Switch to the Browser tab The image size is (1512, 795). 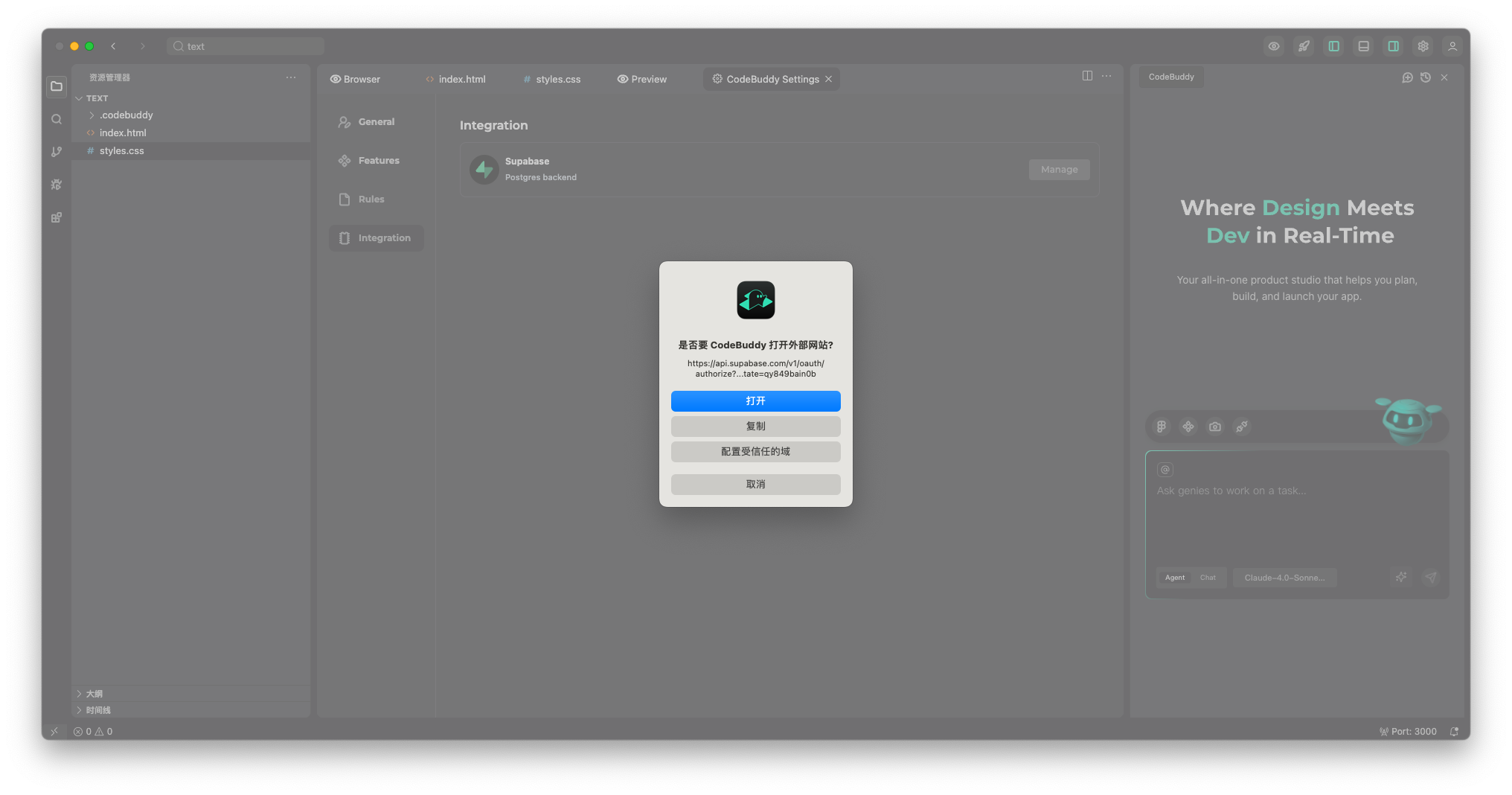(356, 79)
